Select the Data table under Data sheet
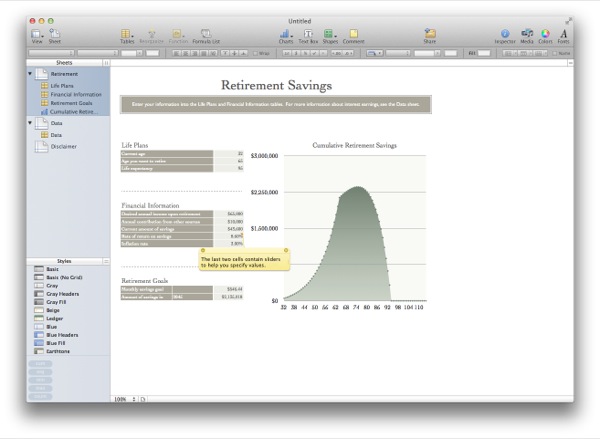600x439 pixels. [x=56, y=135]
